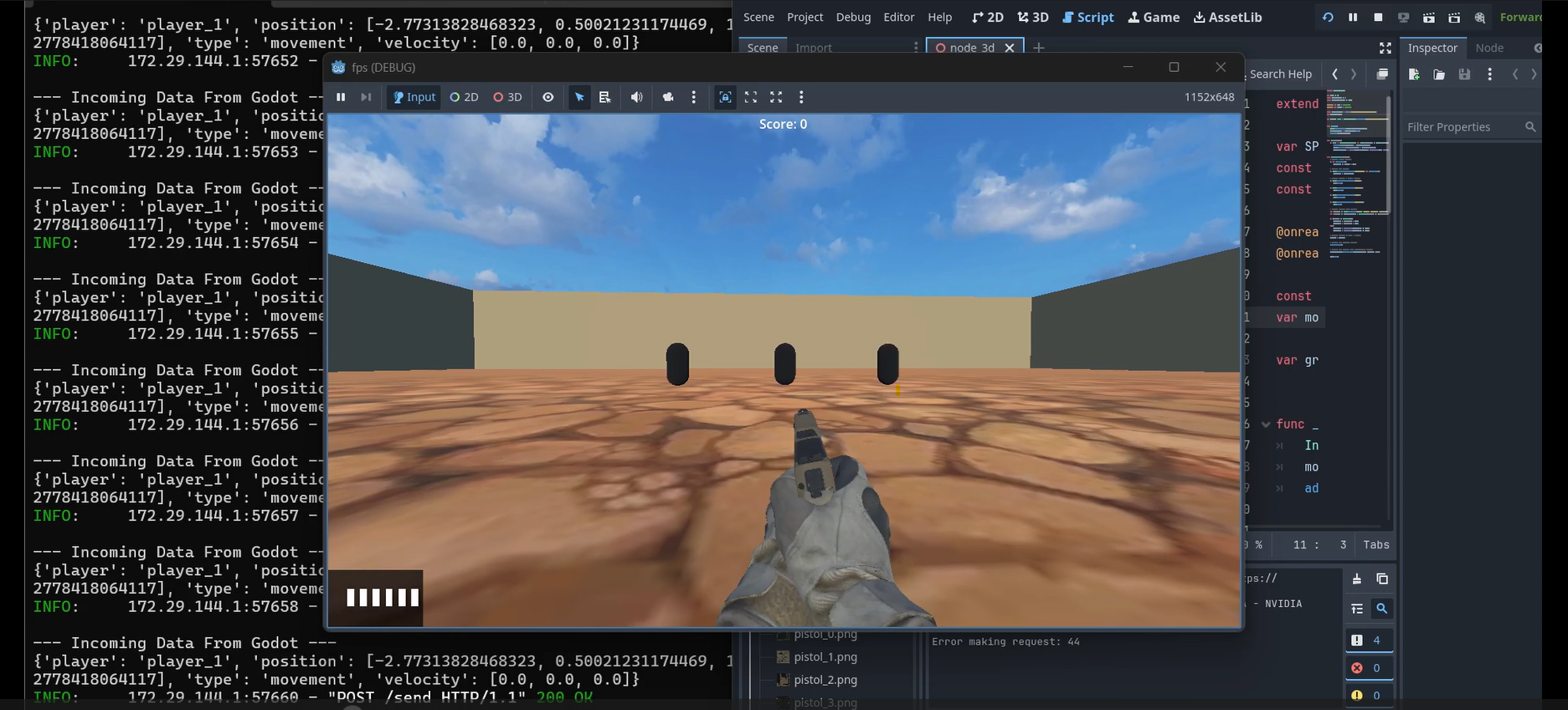1568x710 pixels.
Task: Toggle the embed game on play icon
Action: coord(725,97)
